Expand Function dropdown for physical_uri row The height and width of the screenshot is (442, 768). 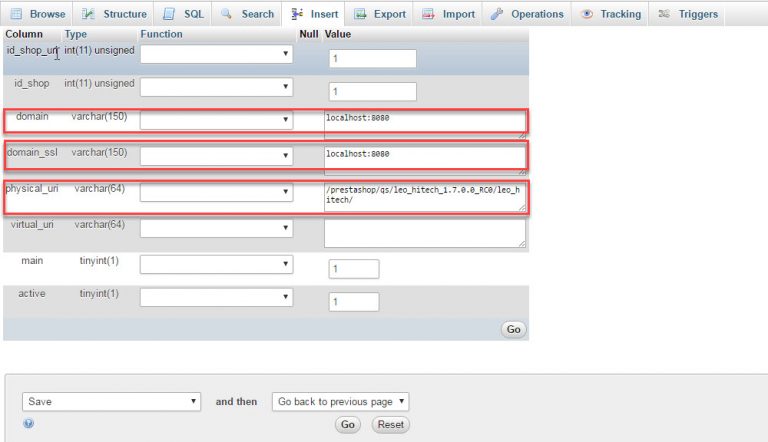216,192
